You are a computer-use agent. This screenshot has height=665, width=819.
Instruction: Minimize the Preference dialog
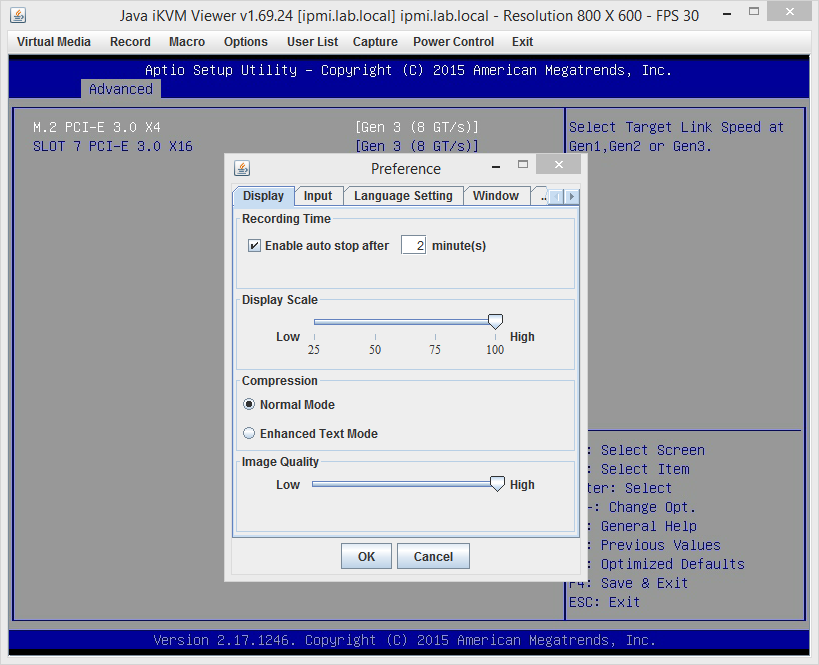click(x=496, y=167)
